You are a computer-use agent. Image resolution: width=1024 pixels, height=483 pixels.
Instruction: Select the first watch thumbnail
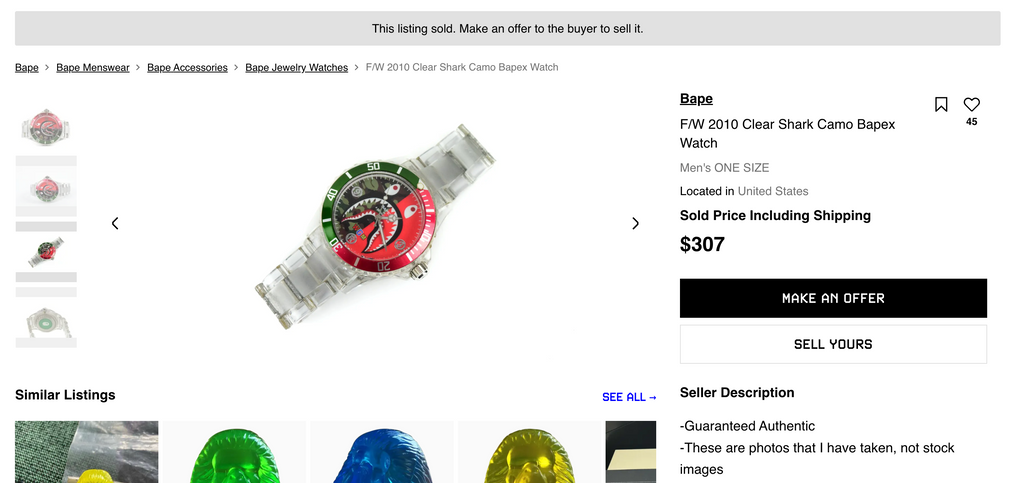(x=46, y=126)
